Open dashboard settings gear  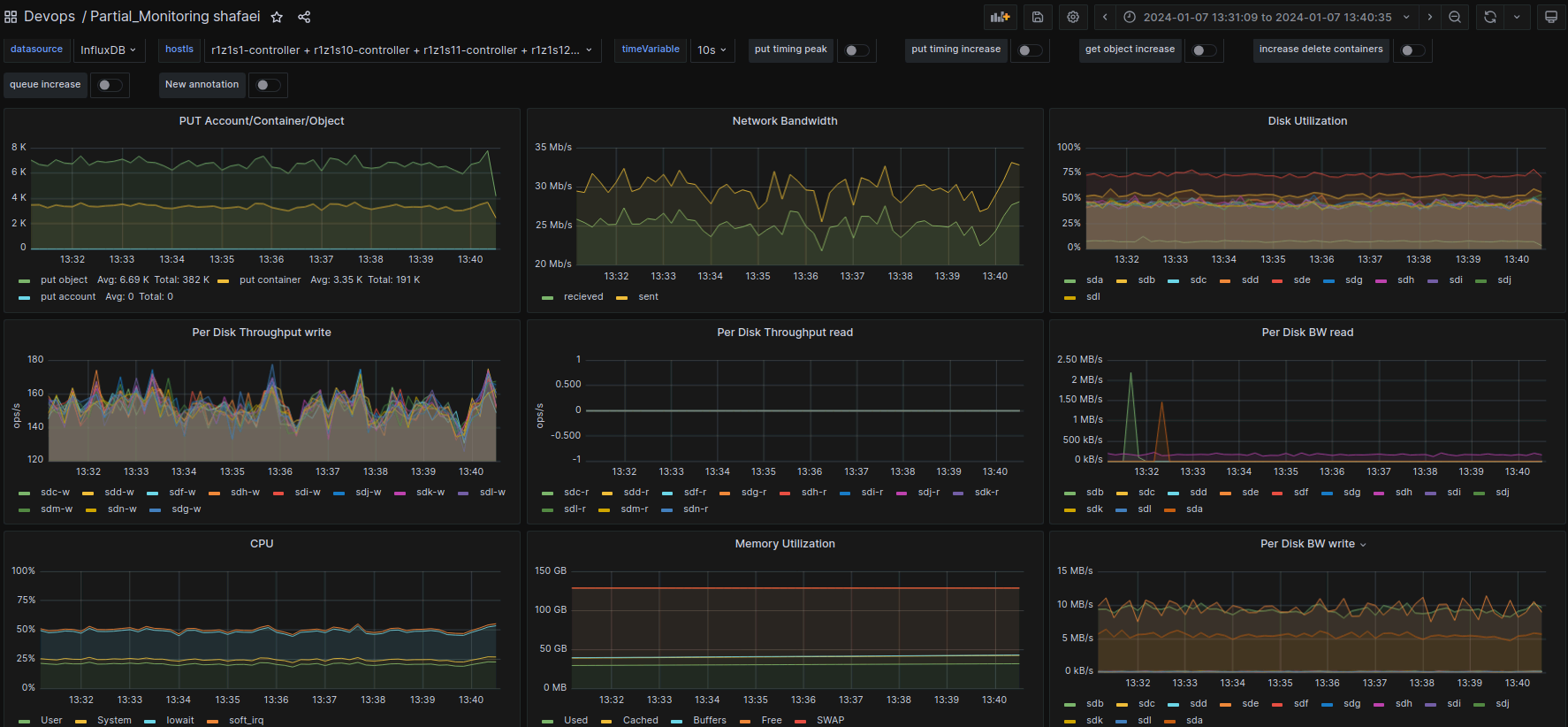click(1073, 17)
